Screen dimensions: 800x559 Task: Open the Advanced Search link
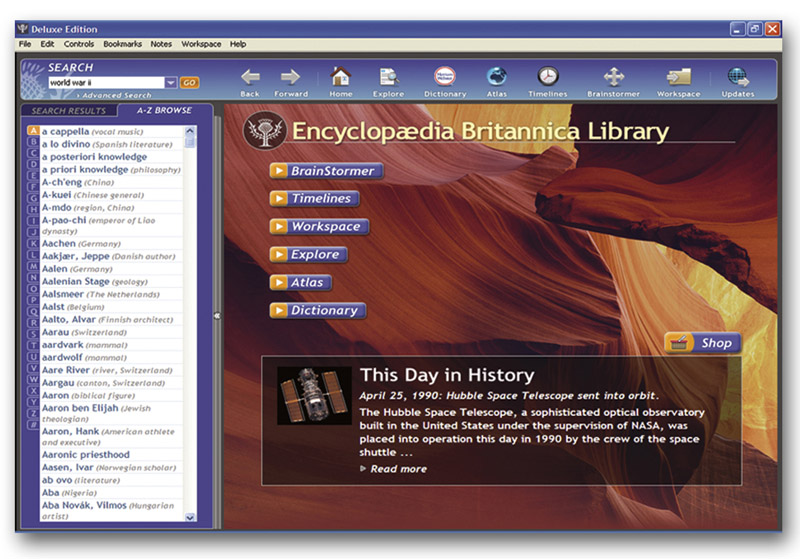[x=114, y=95]
